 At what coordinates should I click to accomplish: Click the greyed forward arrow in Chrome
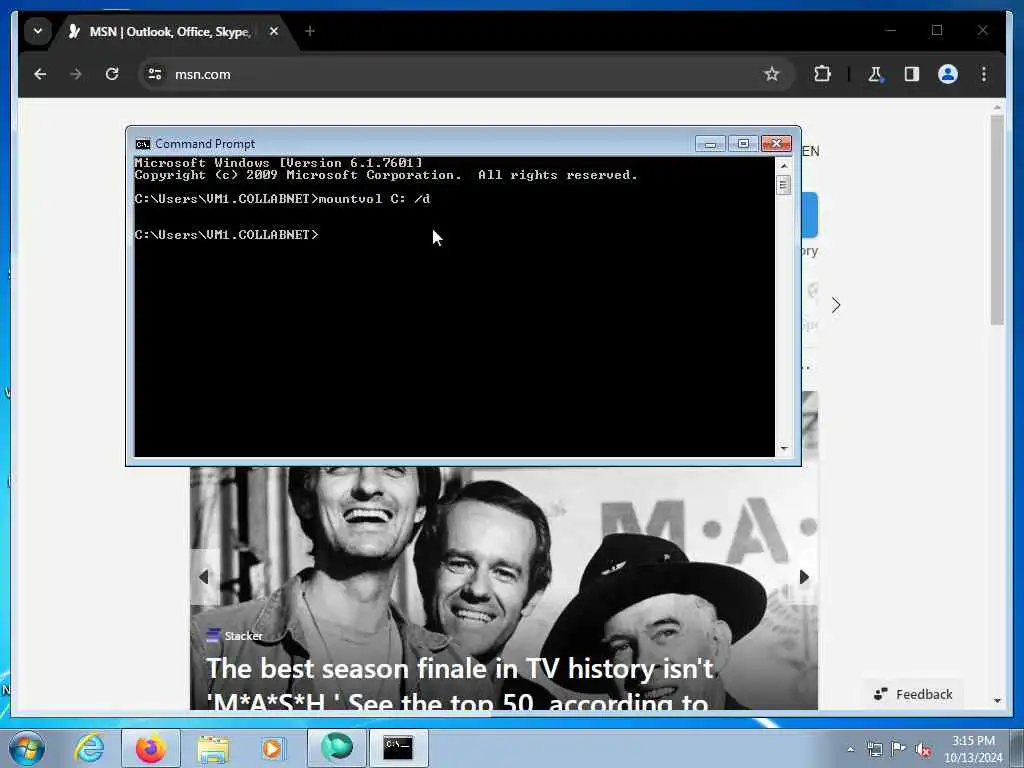tap(76, 74)
